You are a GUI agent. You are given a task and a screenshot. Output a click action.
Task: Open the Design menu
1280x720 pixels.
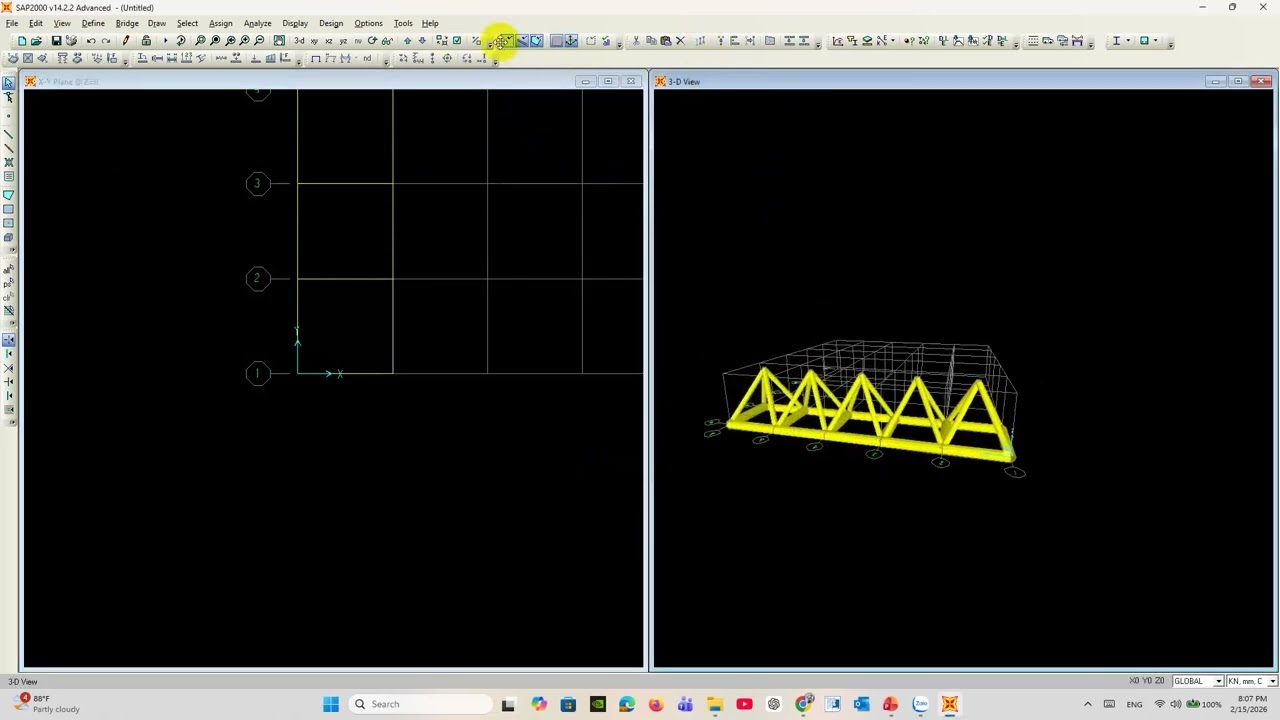331,23
